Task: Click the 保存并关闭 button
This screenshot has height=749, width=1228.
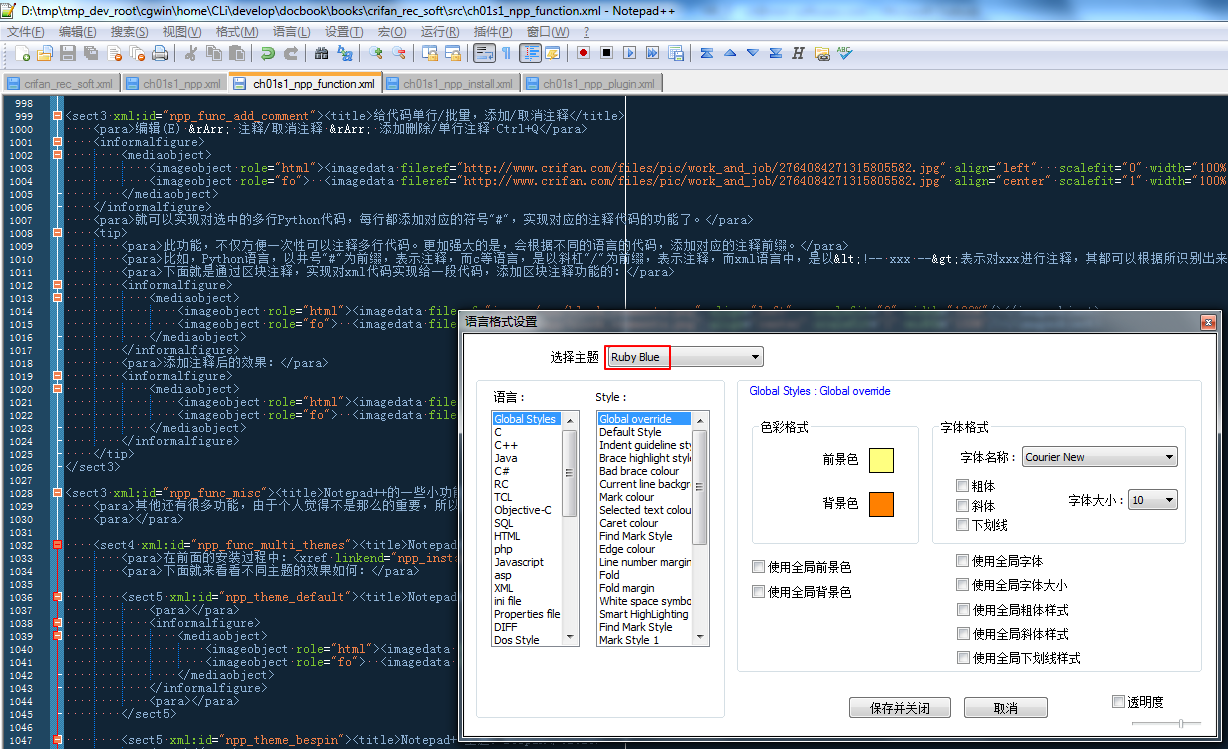Action: (x=899, y=708)
